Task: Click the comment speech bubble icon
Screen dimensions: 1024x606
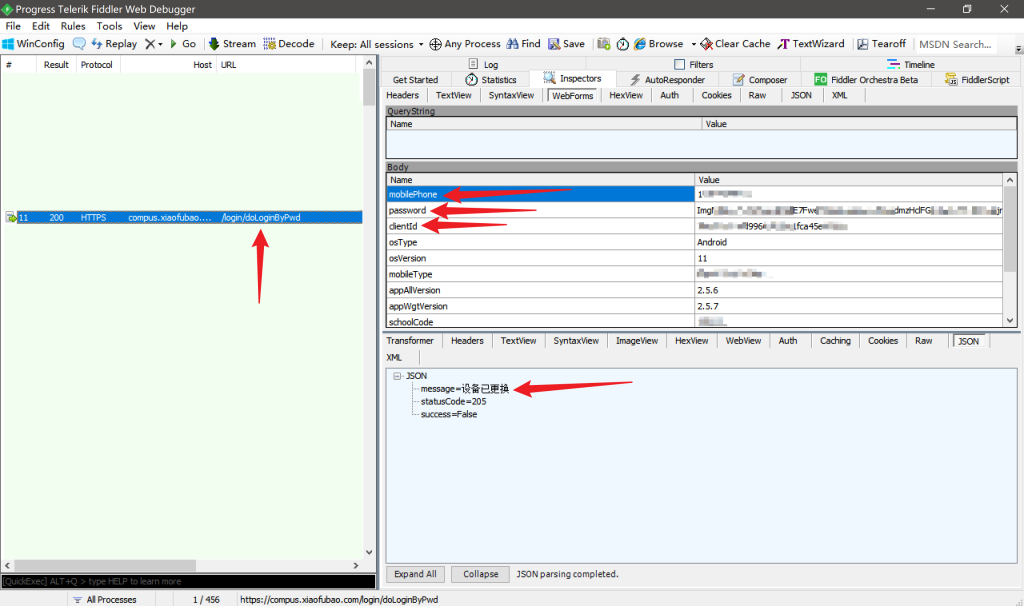Action: (79, 44)
